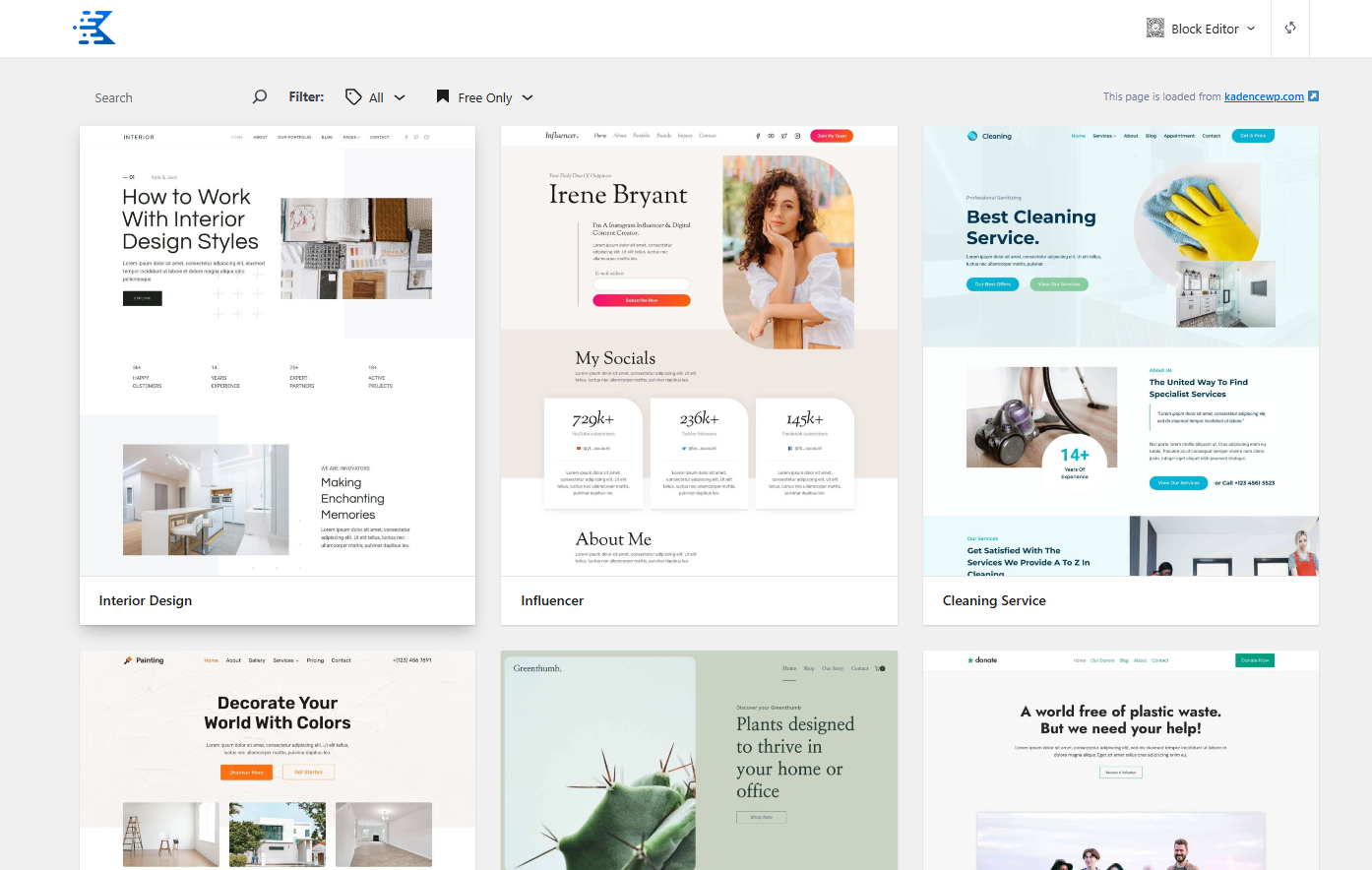Viewport: 1372px width, 870px height.
Task: Click the Influencer template title
Action: 552,600
